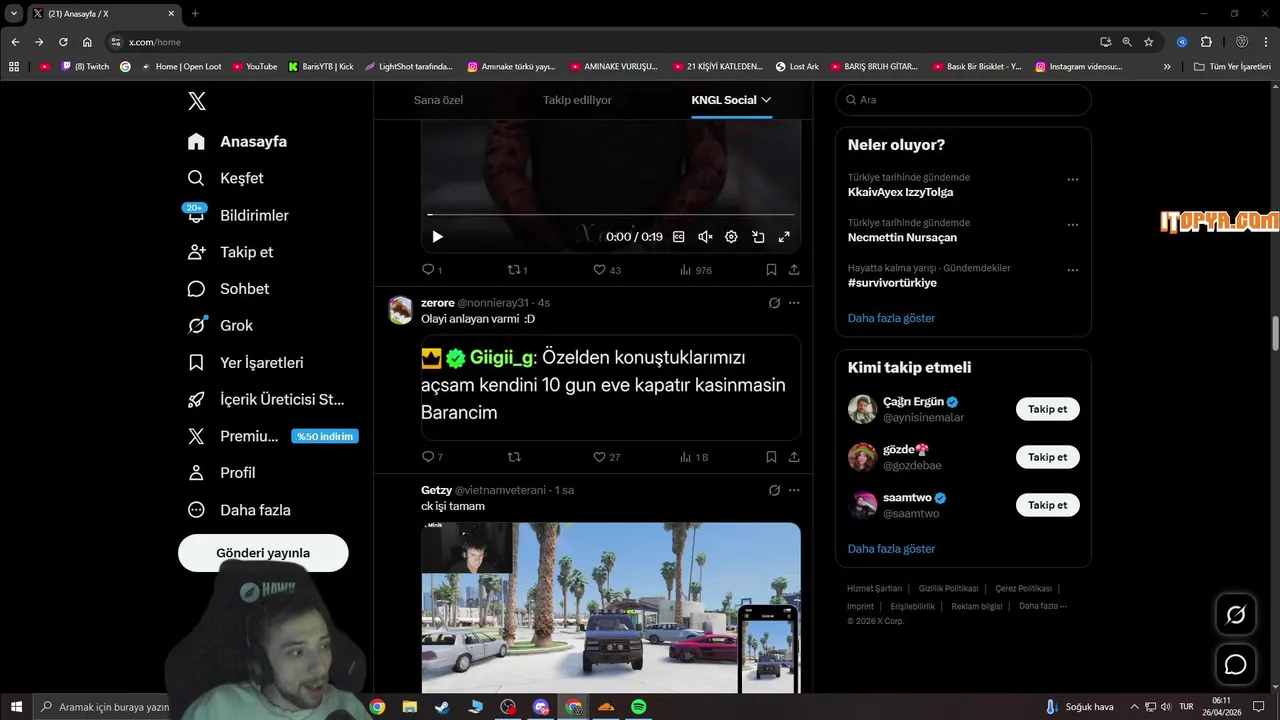Go to Anasayfa home
Screen dimensions: 1280x720
point(238,142)
